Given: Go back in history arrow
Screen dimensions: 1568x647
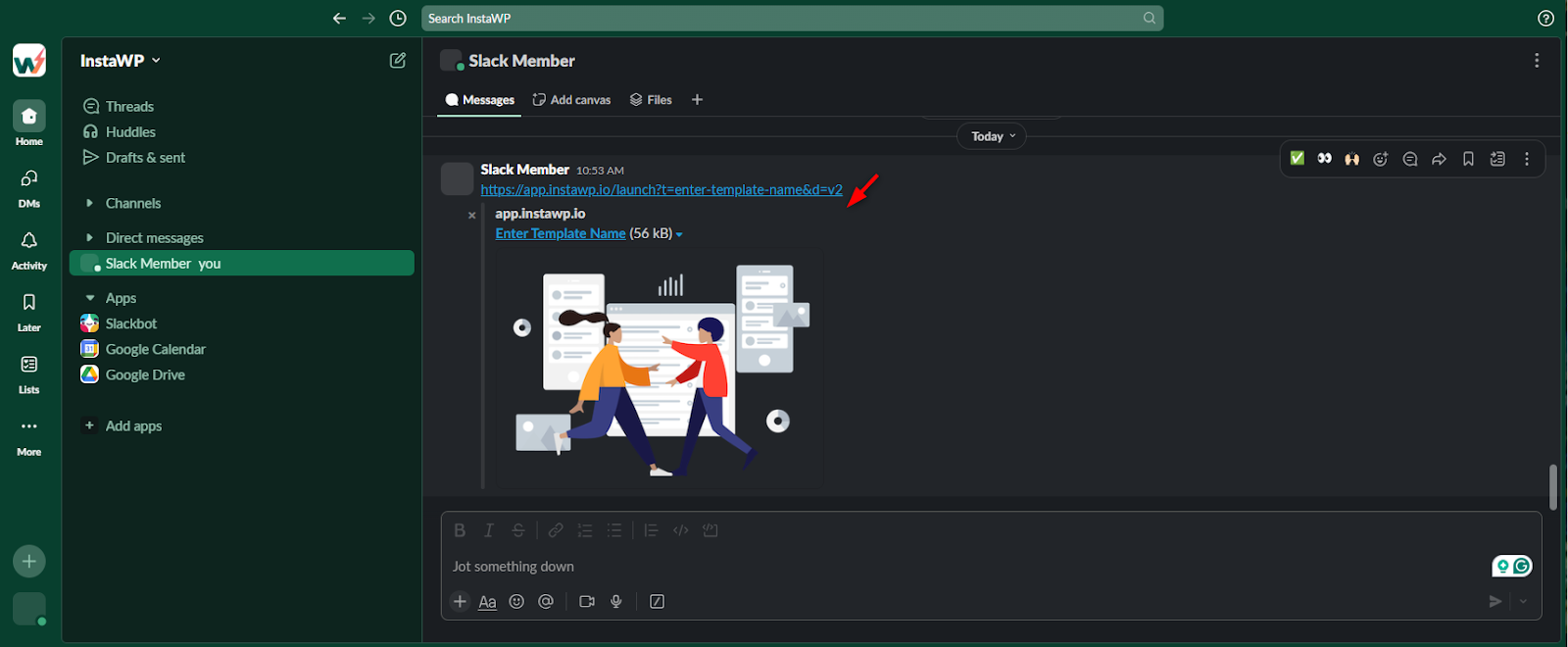Looking at the screenshot, I should [x=339, y=19].
